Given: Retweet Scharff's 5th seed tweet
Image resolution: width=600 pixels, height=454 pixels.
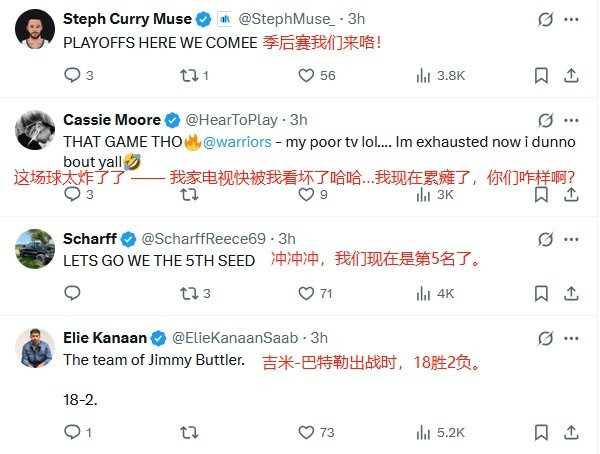Looking at the screenshot, I should tap(189, 294).
